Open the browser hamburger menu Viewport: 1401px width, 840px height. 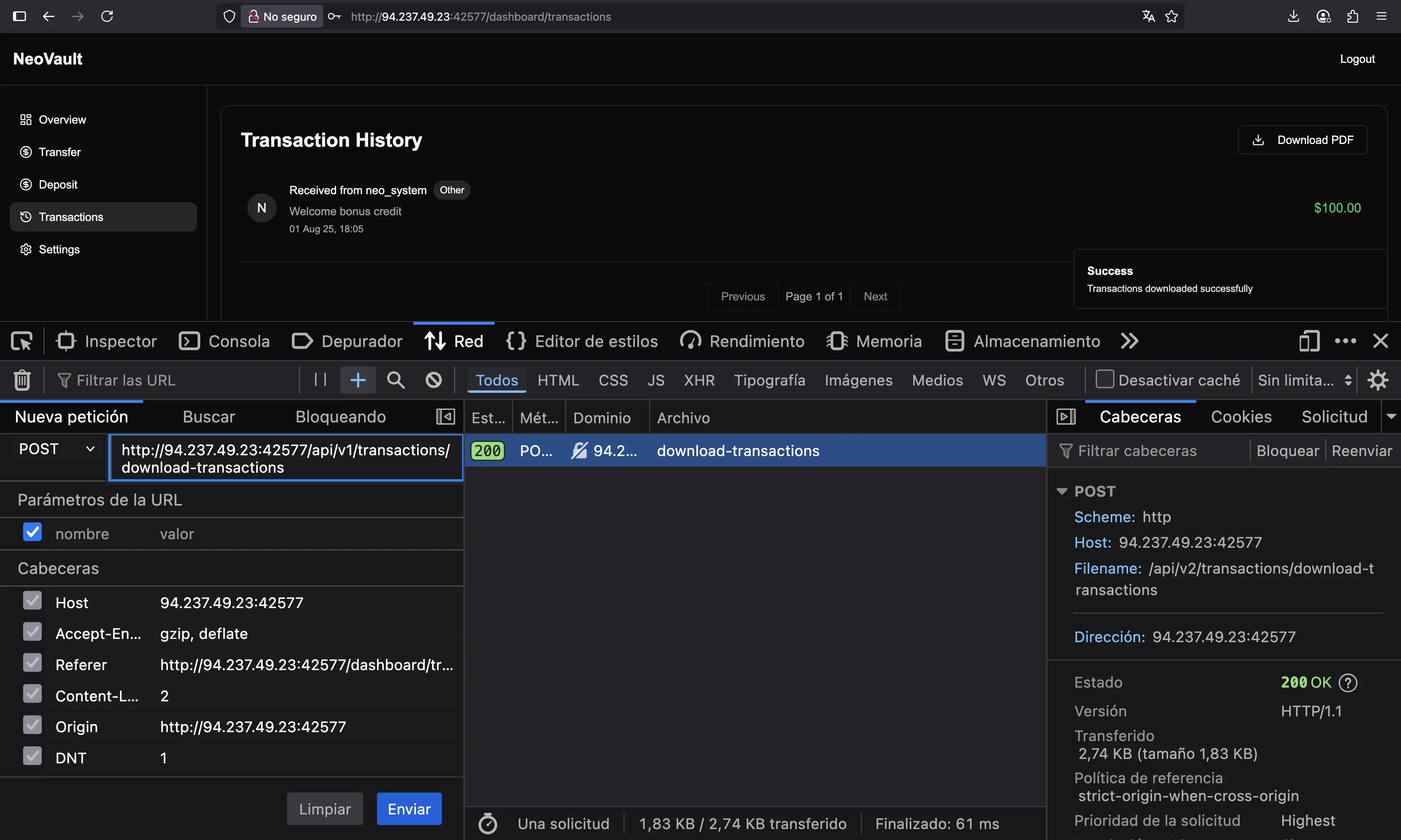click(x=1381, y=16)
